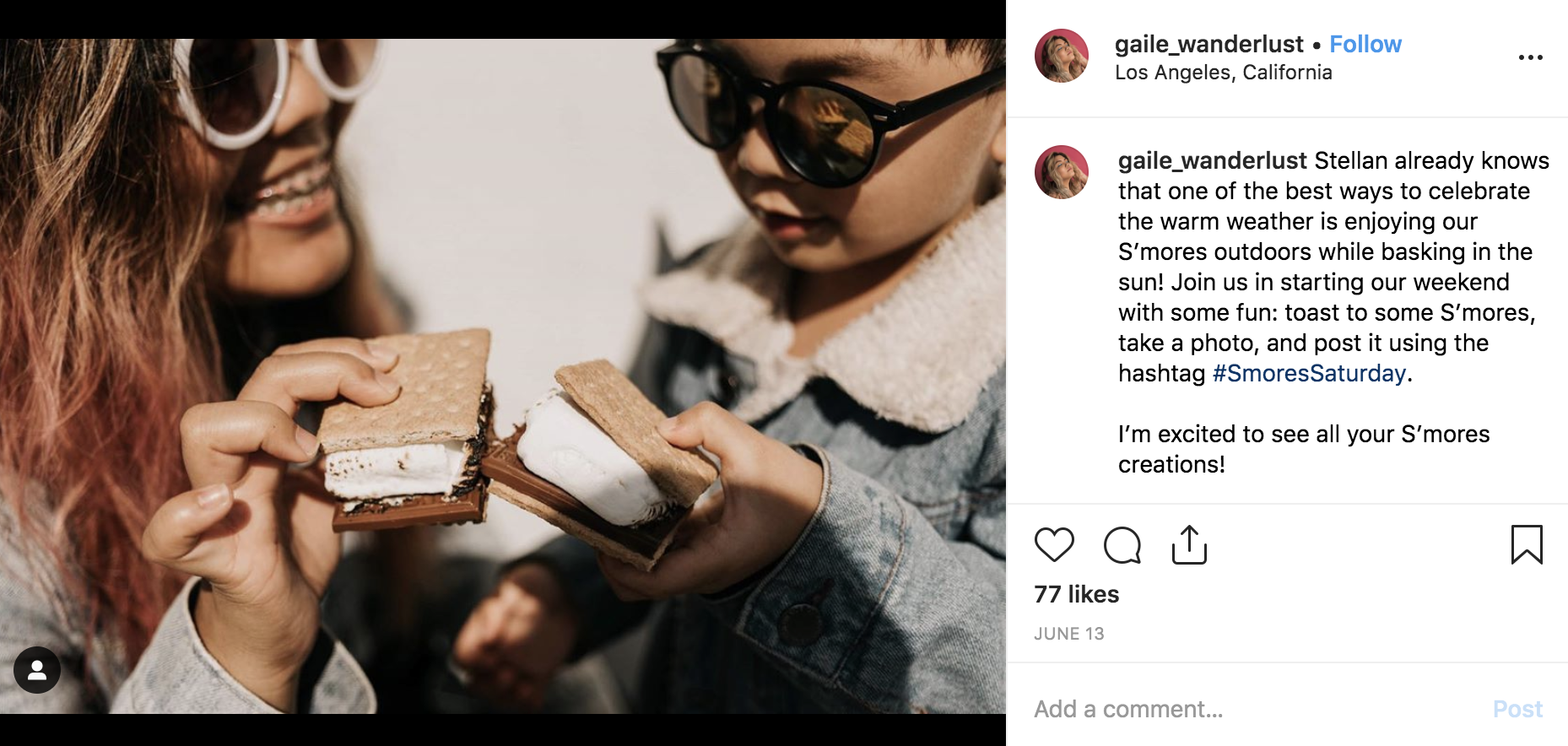Show tagged people icon on the photo
Viewport: 1568px width, 746px height.
click(37, 670)
